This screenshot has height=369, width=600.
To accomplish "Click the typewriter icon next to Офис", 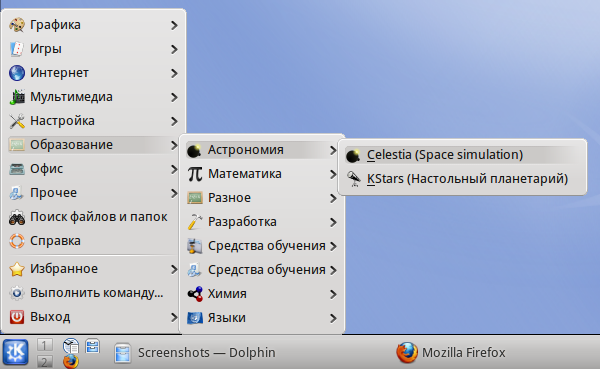I will tap(17, 169).
